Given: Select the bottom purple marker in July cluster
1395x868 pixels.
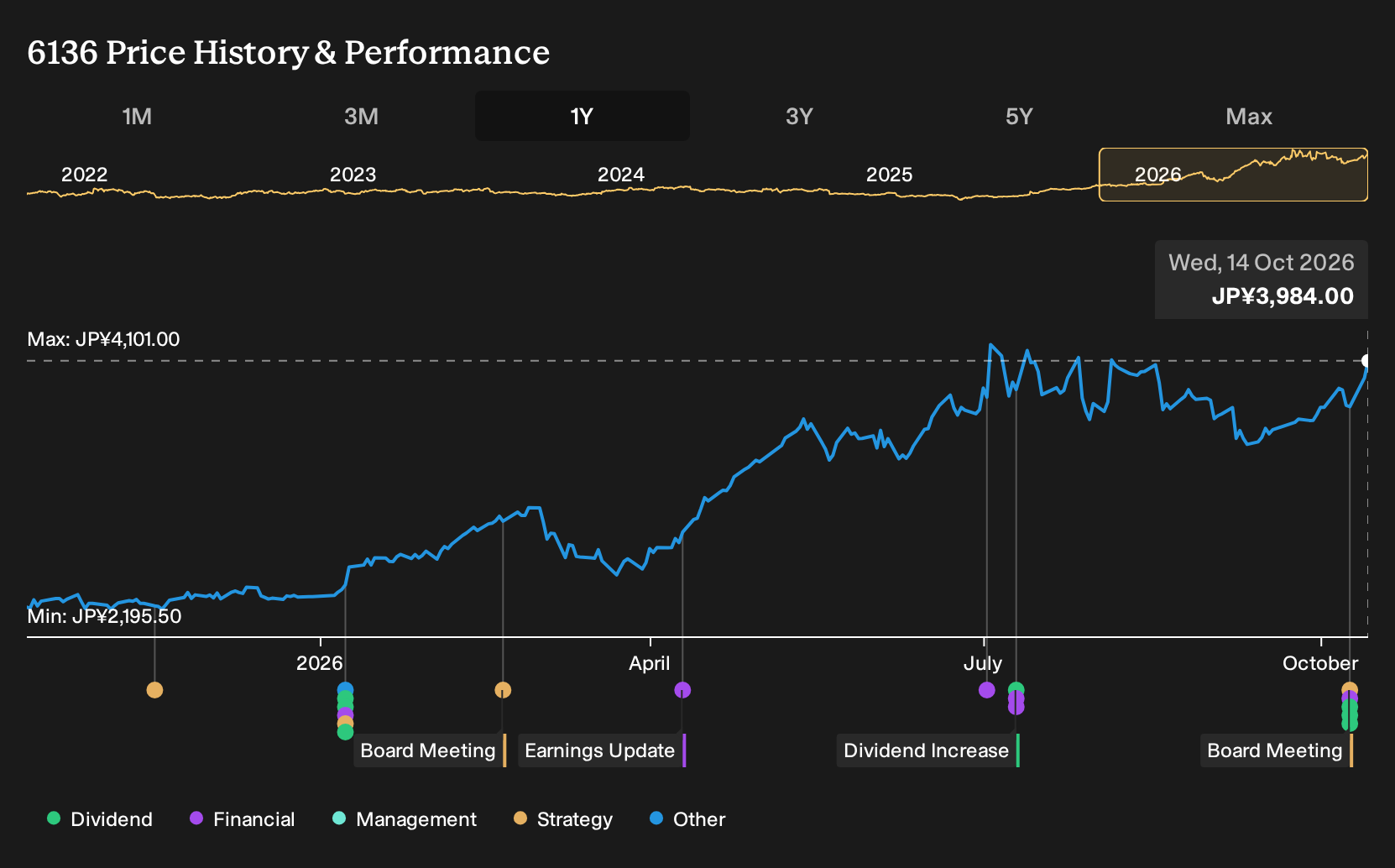Looking at the screenshot, I should [x=1016, y=707].
